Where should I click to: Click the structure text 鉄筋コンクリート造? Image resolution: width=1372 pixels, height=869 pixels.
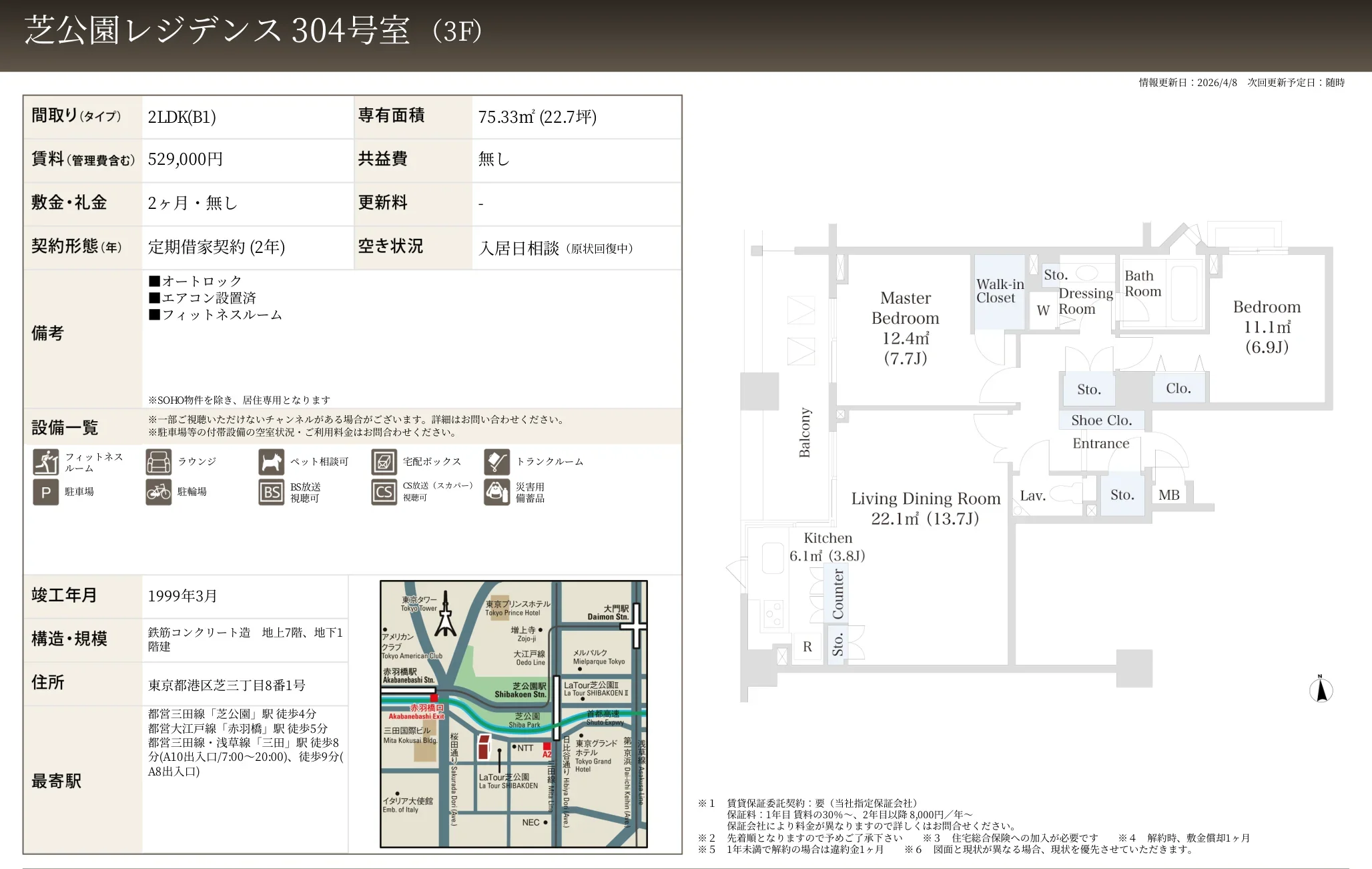coord(199,632)
